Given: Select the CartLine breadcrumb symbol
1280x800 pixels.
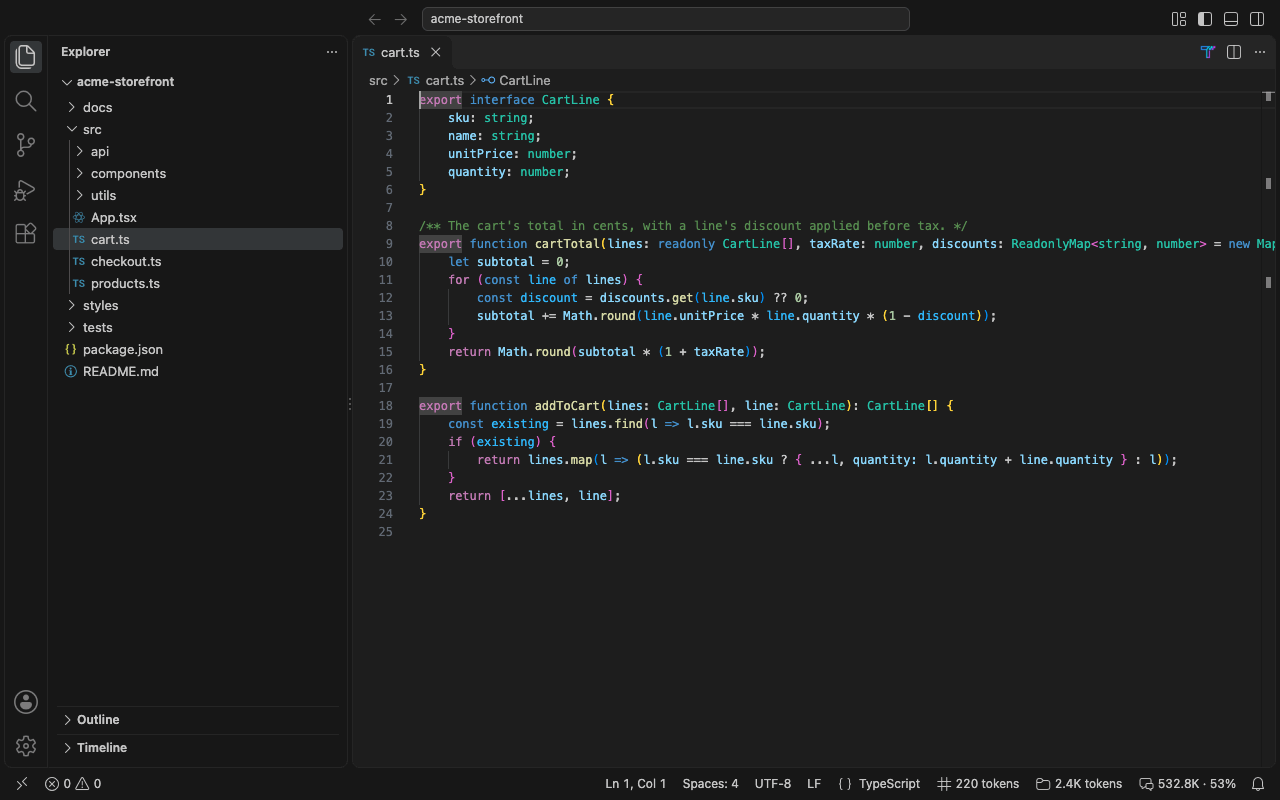Looking at the screenshot, I should click(x=515, y=80).
